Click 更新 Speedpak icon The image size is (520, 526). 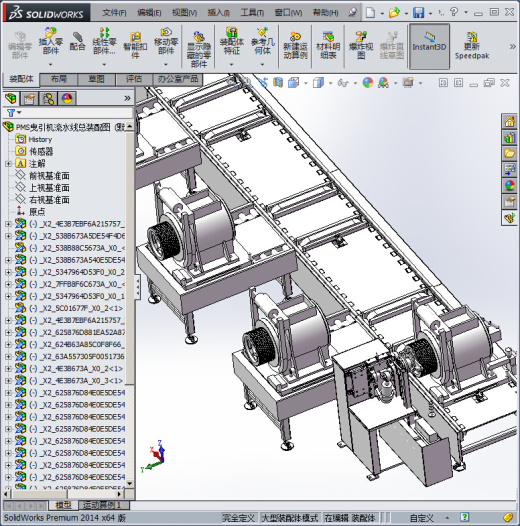pyautogui.click(x=472, y=46)
